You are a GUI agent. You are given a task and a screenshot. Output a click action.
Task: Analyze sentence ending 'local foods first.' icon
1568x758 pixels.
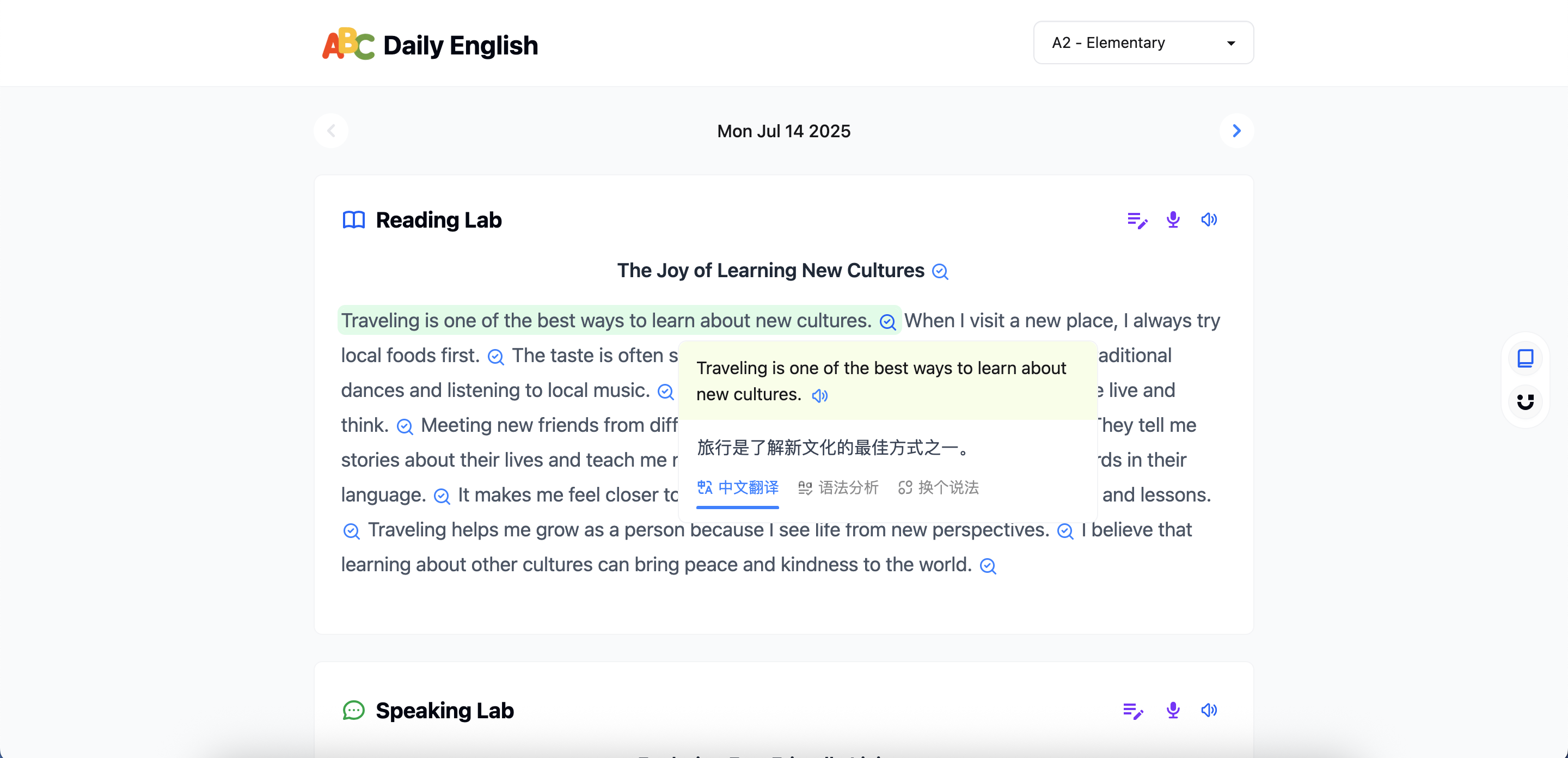tap(495, 357)
